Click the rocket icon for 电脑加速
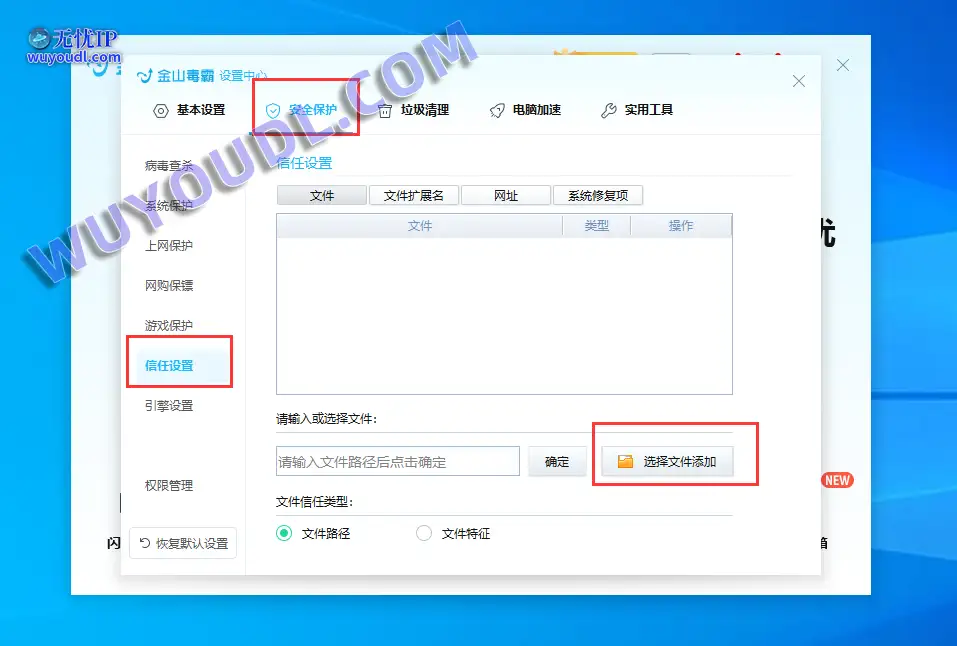The width and height of the screenshot is (957, 646). [x=497, y=111]
